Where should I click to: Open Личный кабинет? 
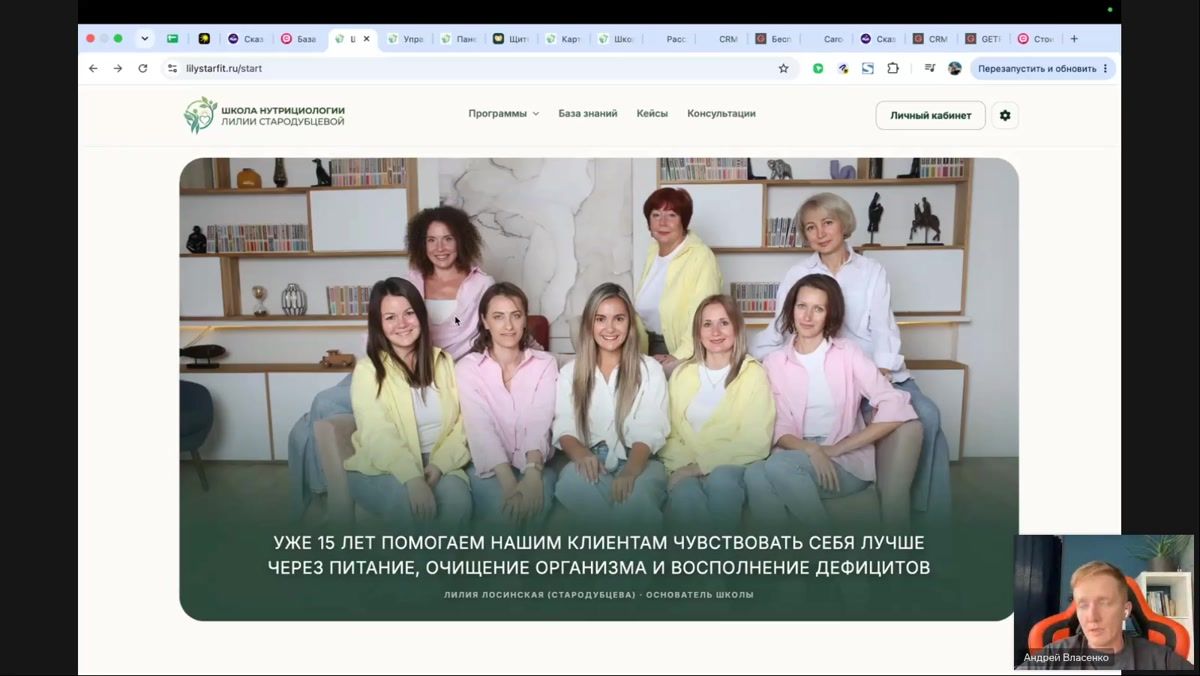[930, 115]
